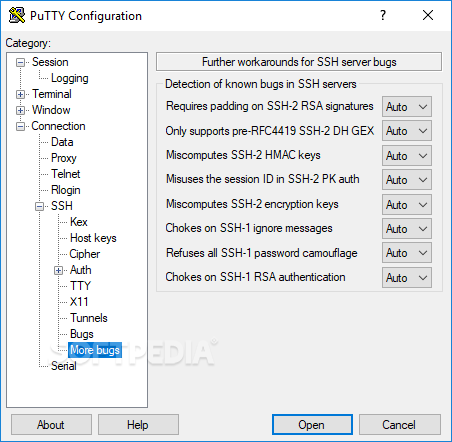The image size is (452, 442).
Task: Select Auth category
Action: pos(81,270)
